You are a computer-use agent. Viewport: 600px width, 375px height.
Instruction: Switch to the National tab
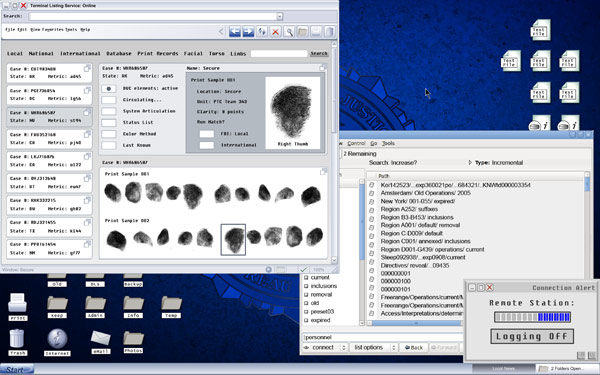[41, 54]
